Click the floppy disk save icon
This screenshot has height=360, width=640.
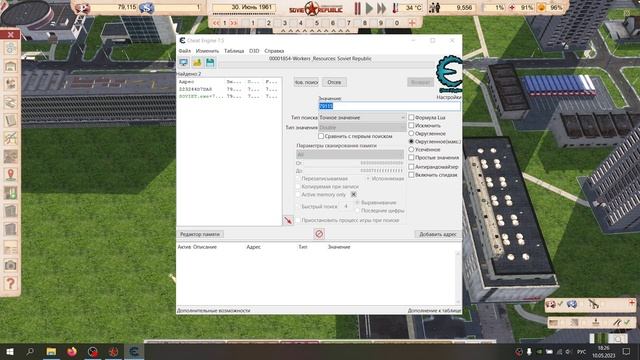pos(210,62)
